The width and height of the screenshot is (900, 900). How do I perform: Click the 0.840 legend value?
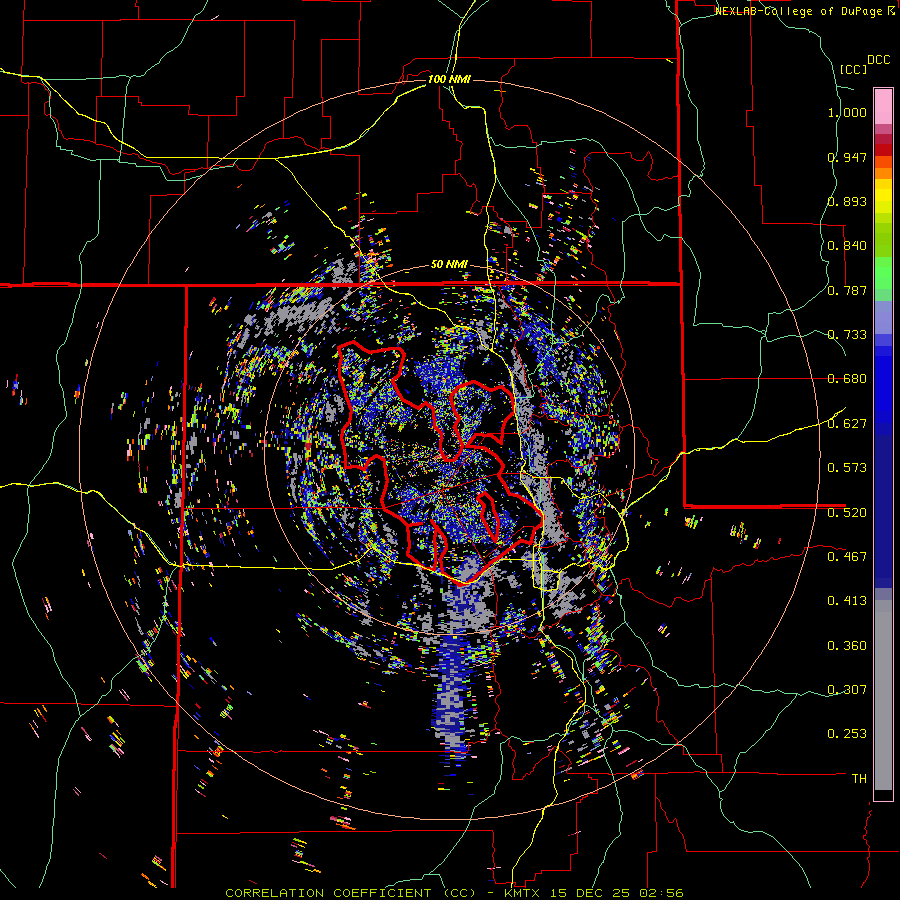847,246
